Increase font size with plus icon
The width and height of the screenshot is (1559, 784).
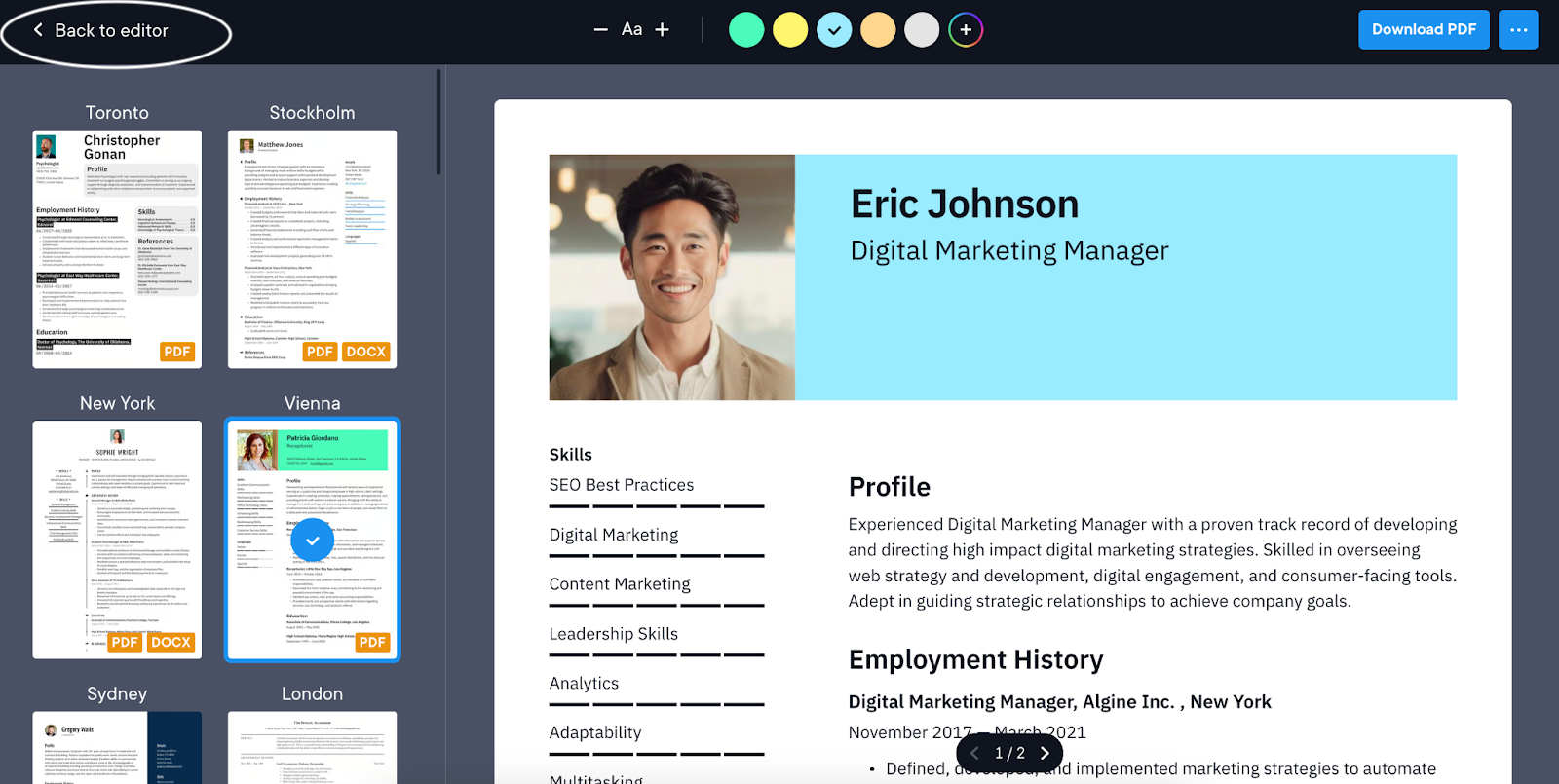pos(662,30)
